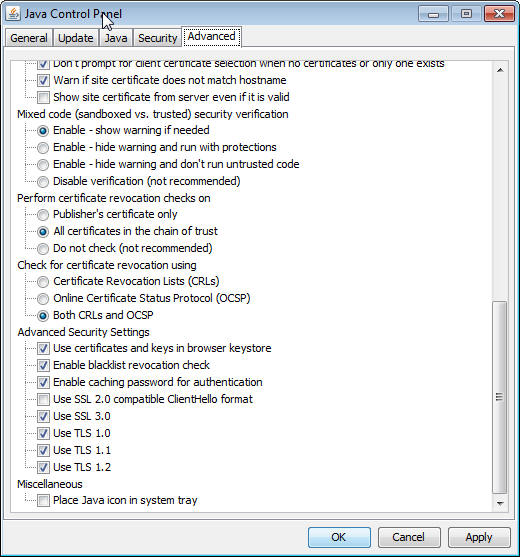Toggle Enable blacklist revocation check

[43, 366]
